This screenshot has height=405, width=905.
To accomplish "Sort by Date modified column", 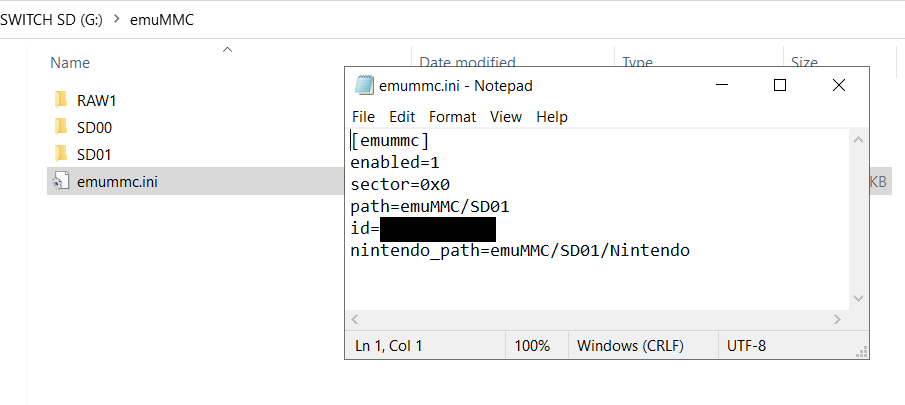I will (468, 62).
